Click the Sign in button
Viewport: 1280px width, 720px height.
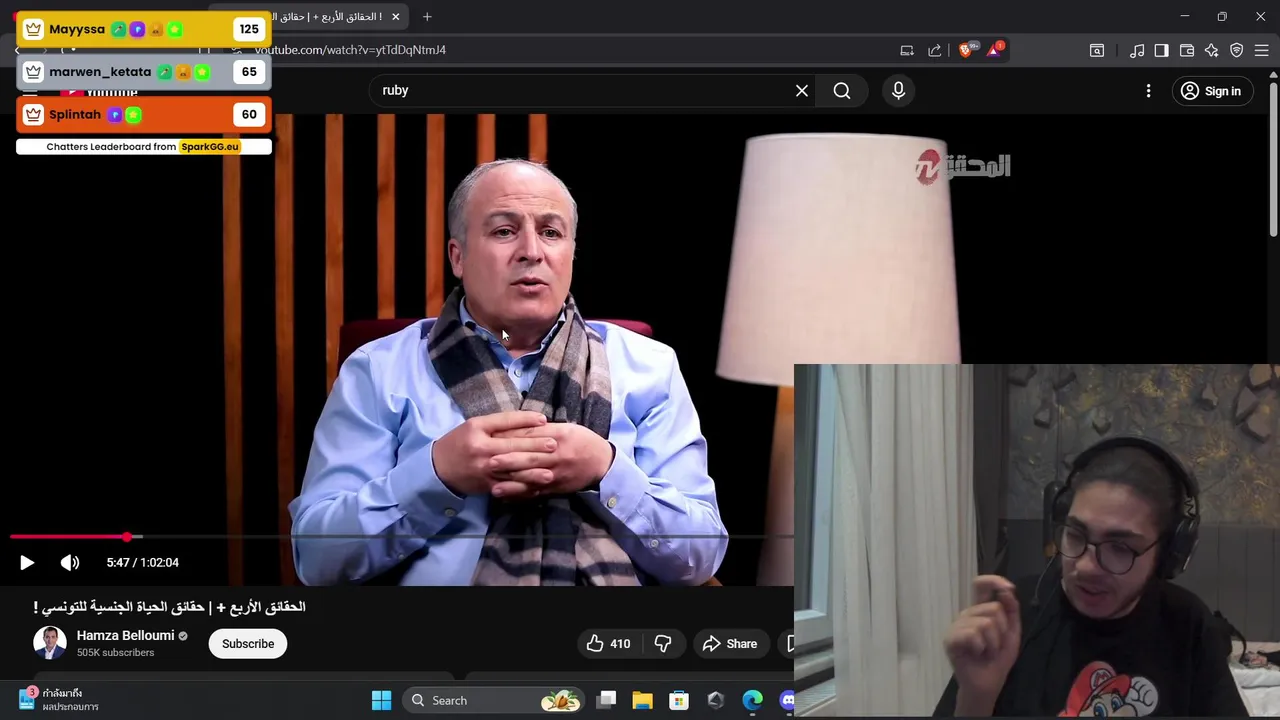tap(1211, 91)
